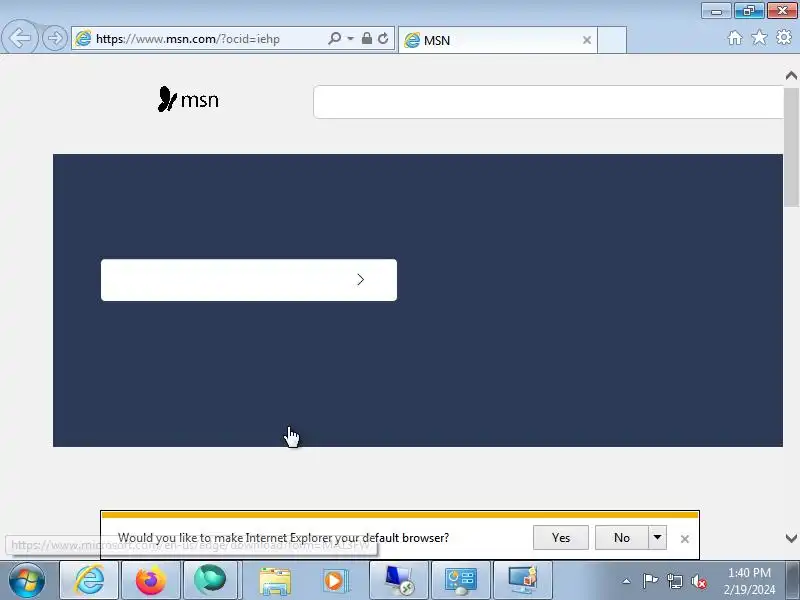
Task: Minimize the Internet Explorer window
Action: point(716,11)
